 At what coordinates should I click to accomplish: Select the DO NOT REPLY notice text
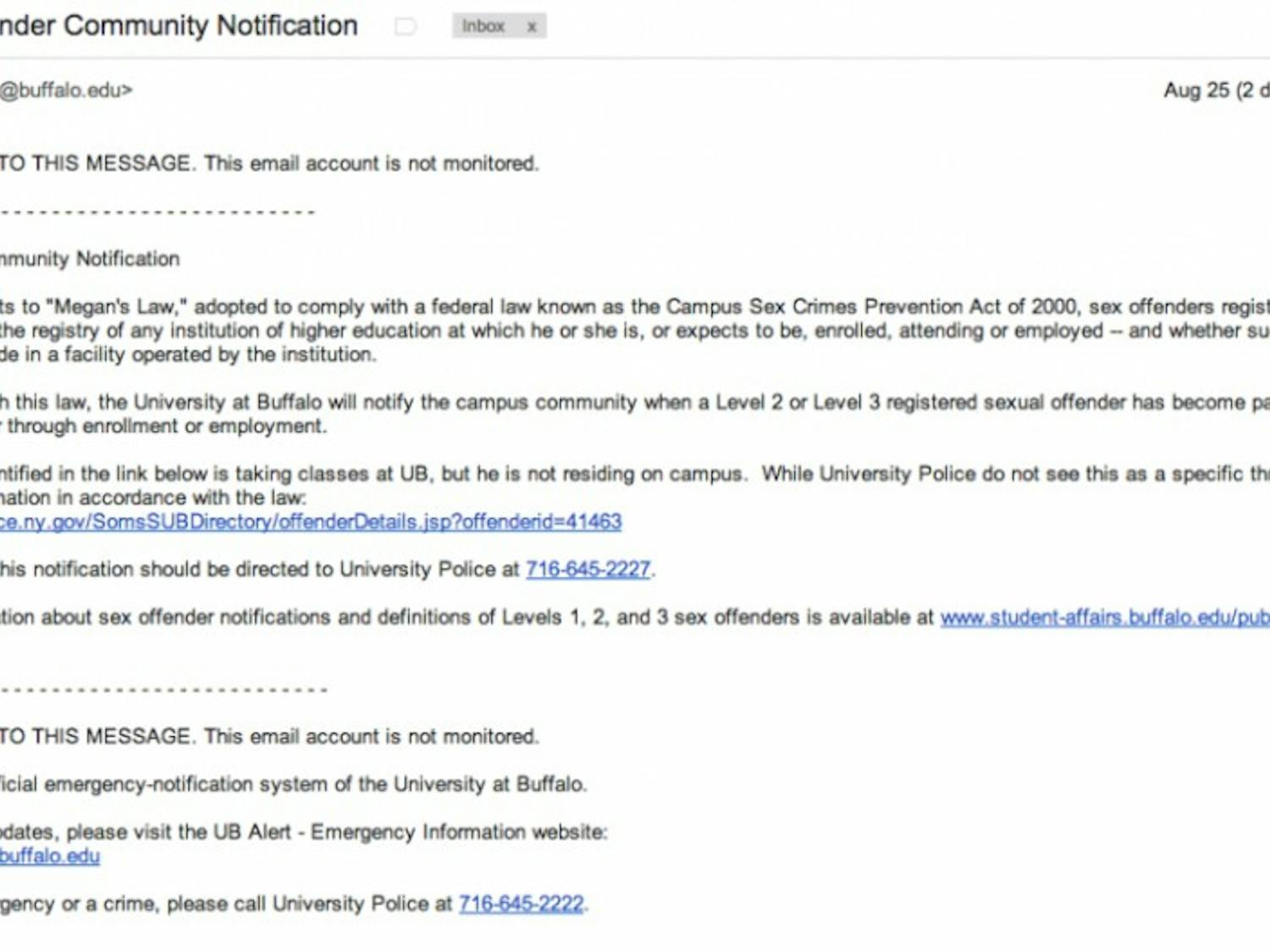(x=271, y=162)
